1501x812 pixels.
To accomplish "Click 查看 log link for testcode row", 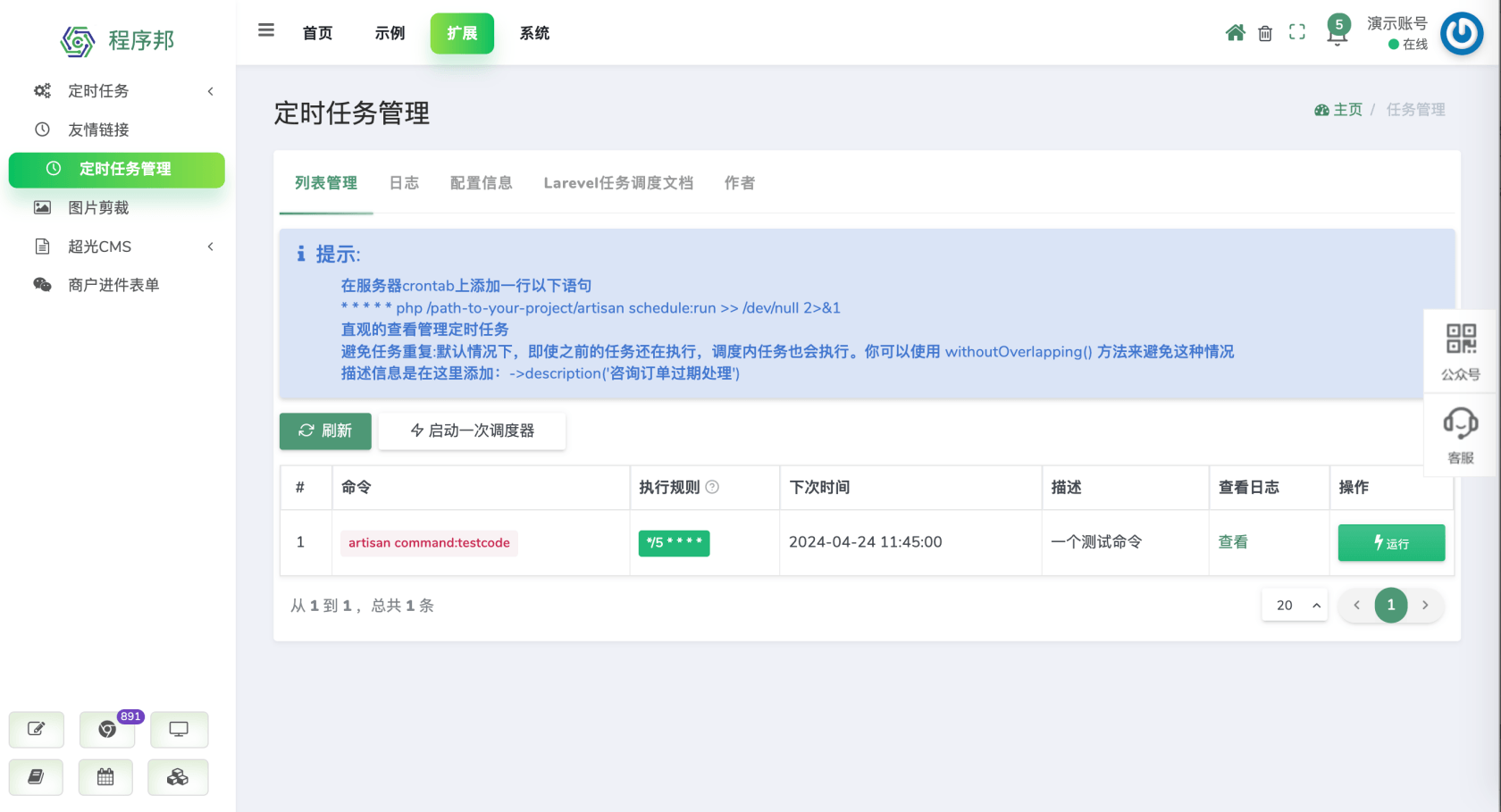I will click(x=1233, y=542).
